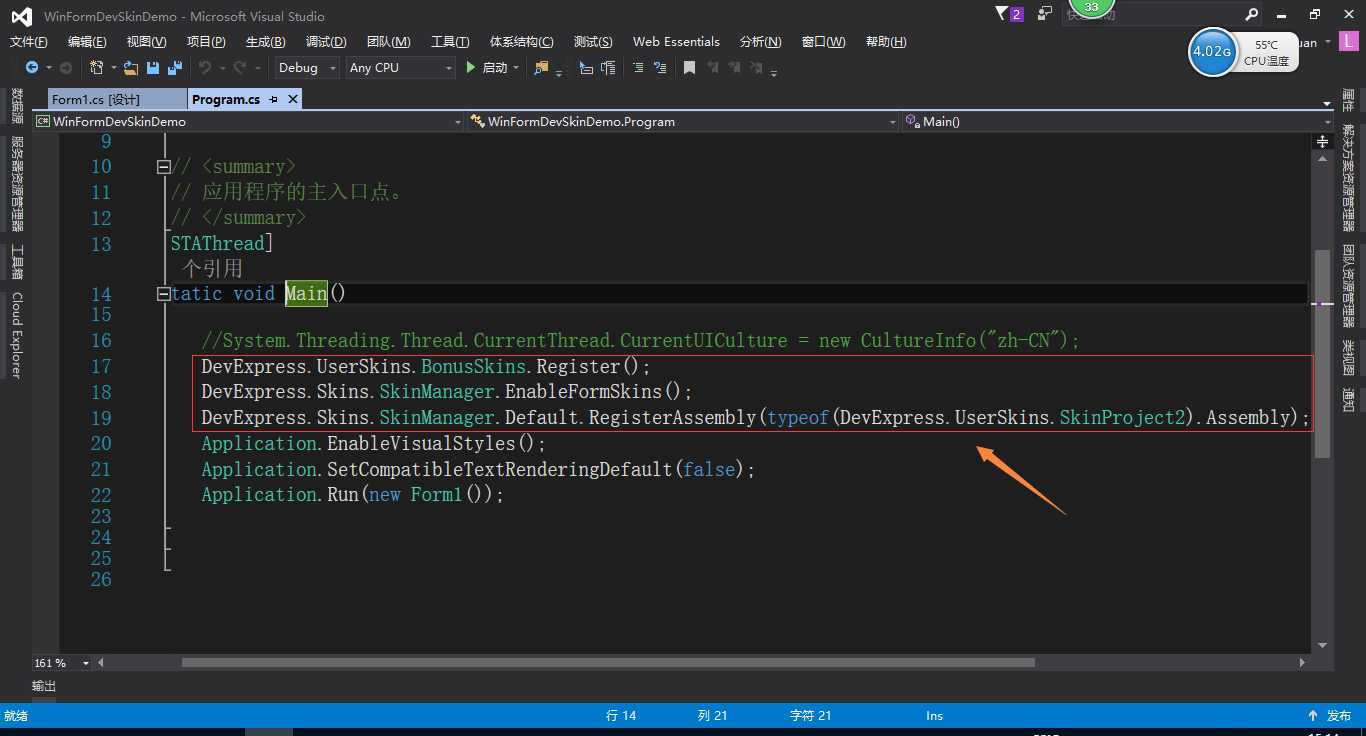This screenshot has height=736, width=1366.
Task: Open the Cloud Explorer side tab
Action: (x=16, y=335)
